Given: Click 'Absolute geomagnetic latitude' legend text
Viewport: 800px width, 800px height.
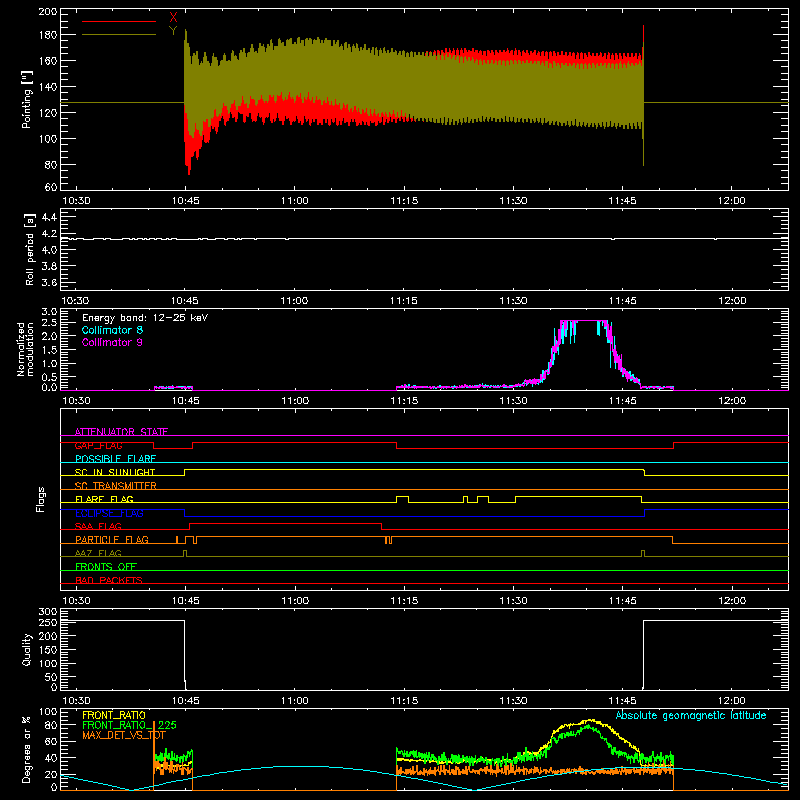Looking at the screenshot, I should (x=691, y=715).
